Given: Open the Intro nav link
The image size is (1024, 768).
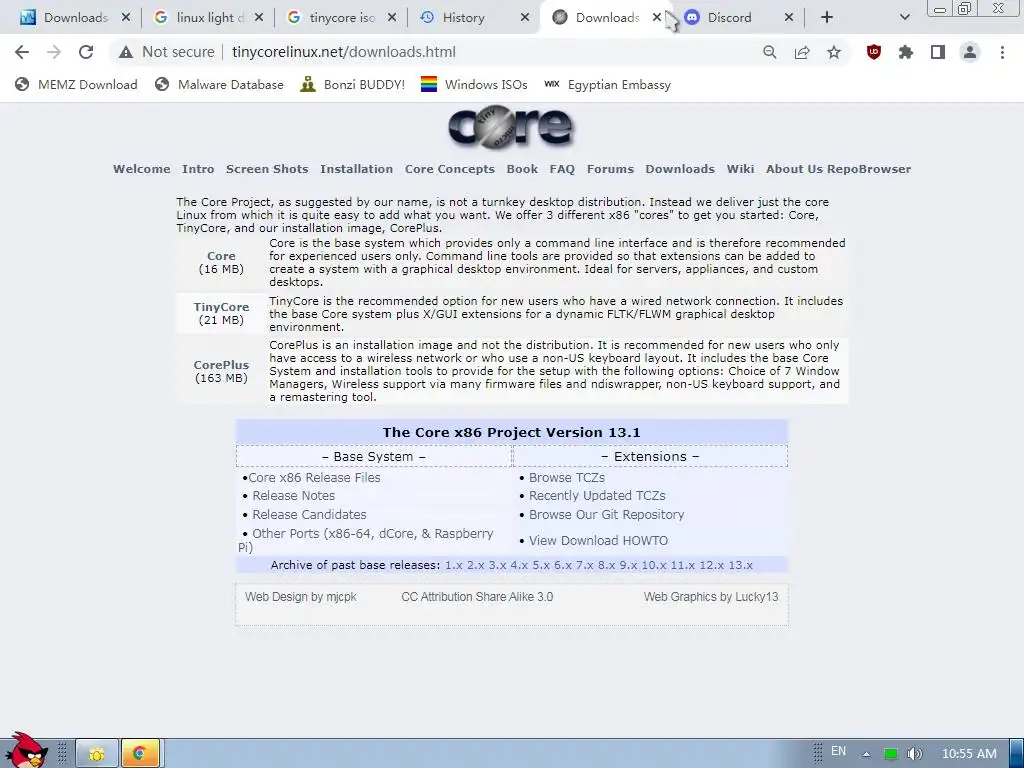Looking at the screenshot, I should pyautogui.click(x=198, y=168).
